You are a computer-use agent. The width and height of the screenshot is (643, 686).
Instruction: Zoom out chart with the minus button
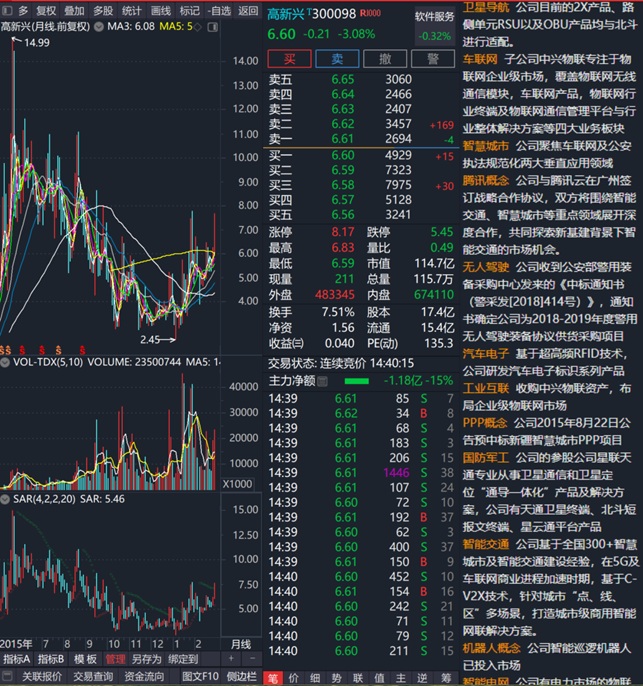click(x=252, y=658)
